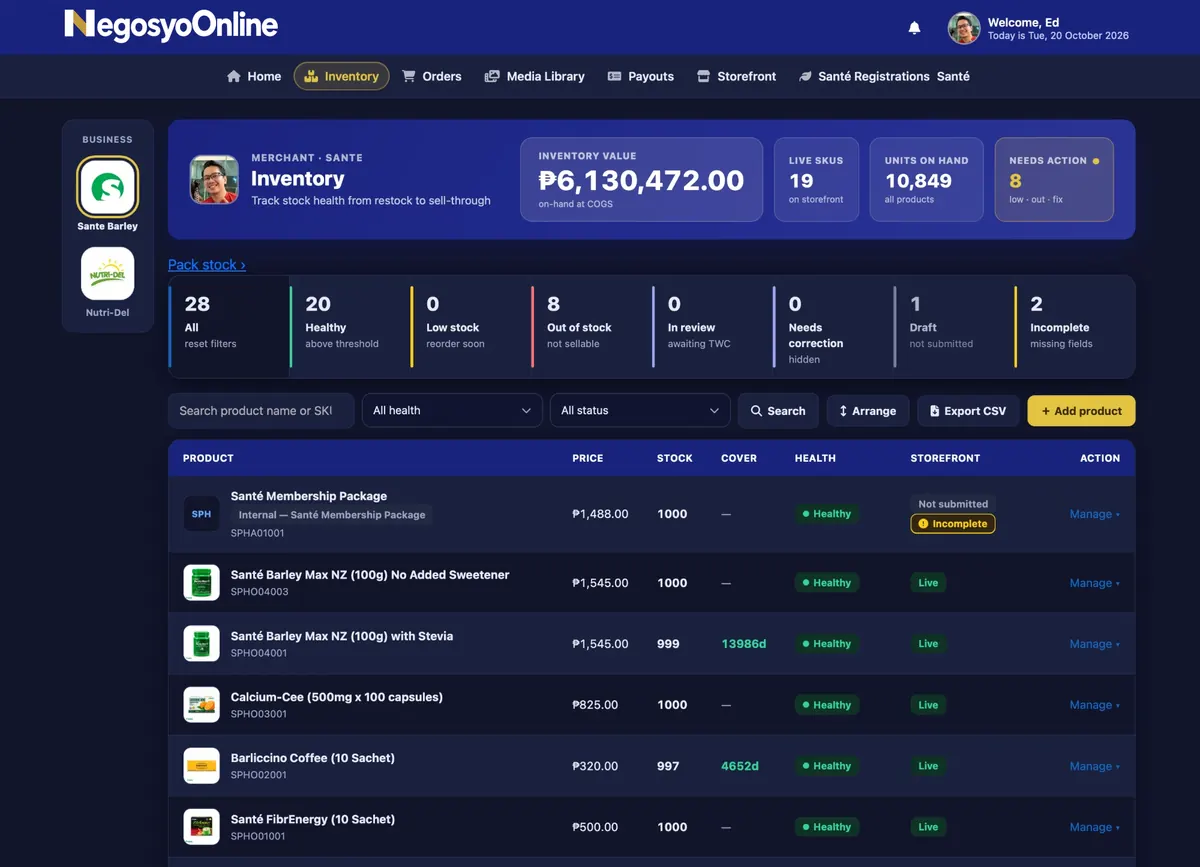Filter by Incomplete products

point(1074,326)
